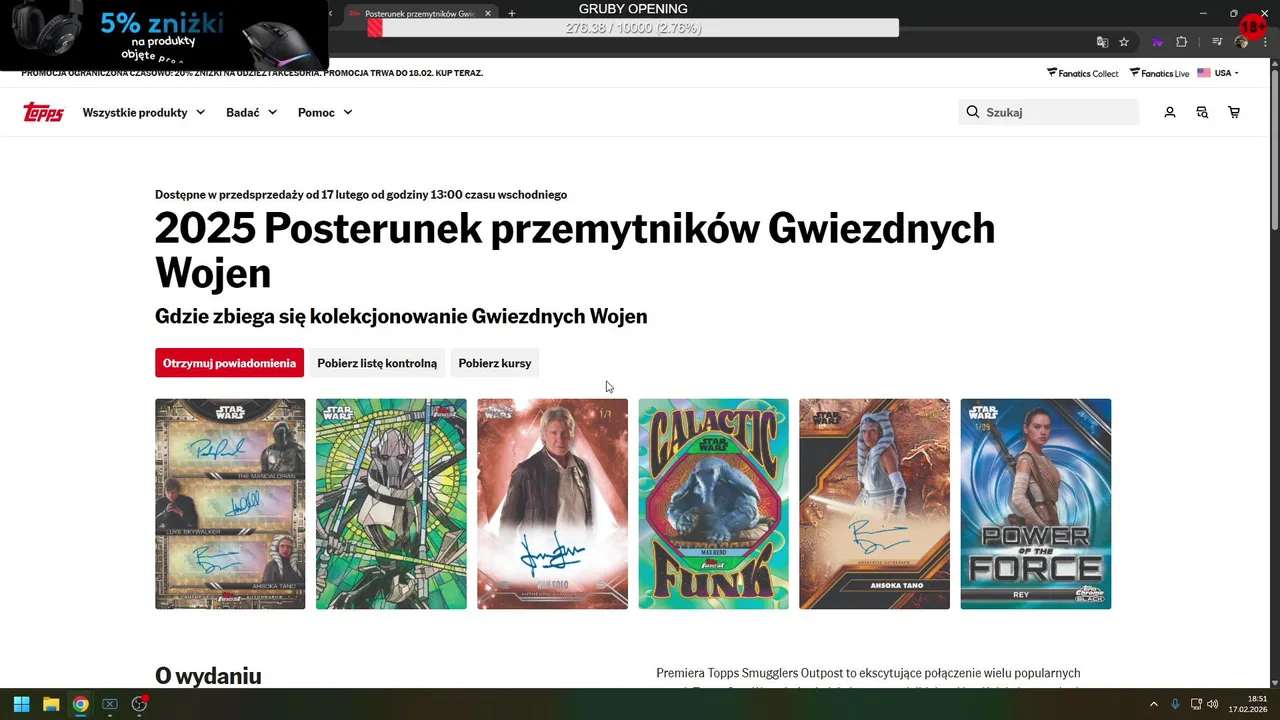Open the Galactic Funk Max Rebo card
The image size is (1280, 720).
tap(713, 504)
